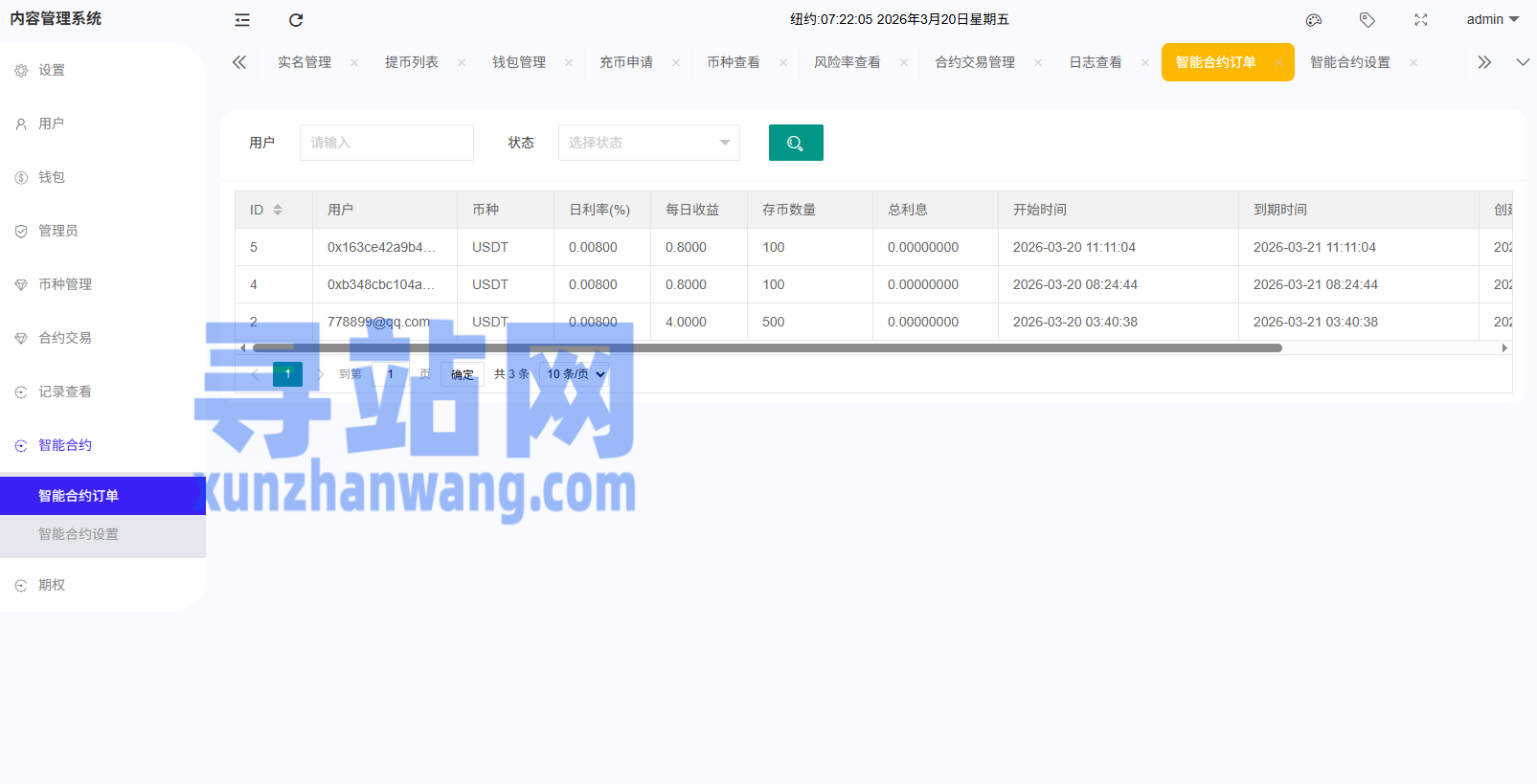This screenshot has width=1537, height=784.
Task: Toggle fullscreen mode icon
Action: 1421,20
